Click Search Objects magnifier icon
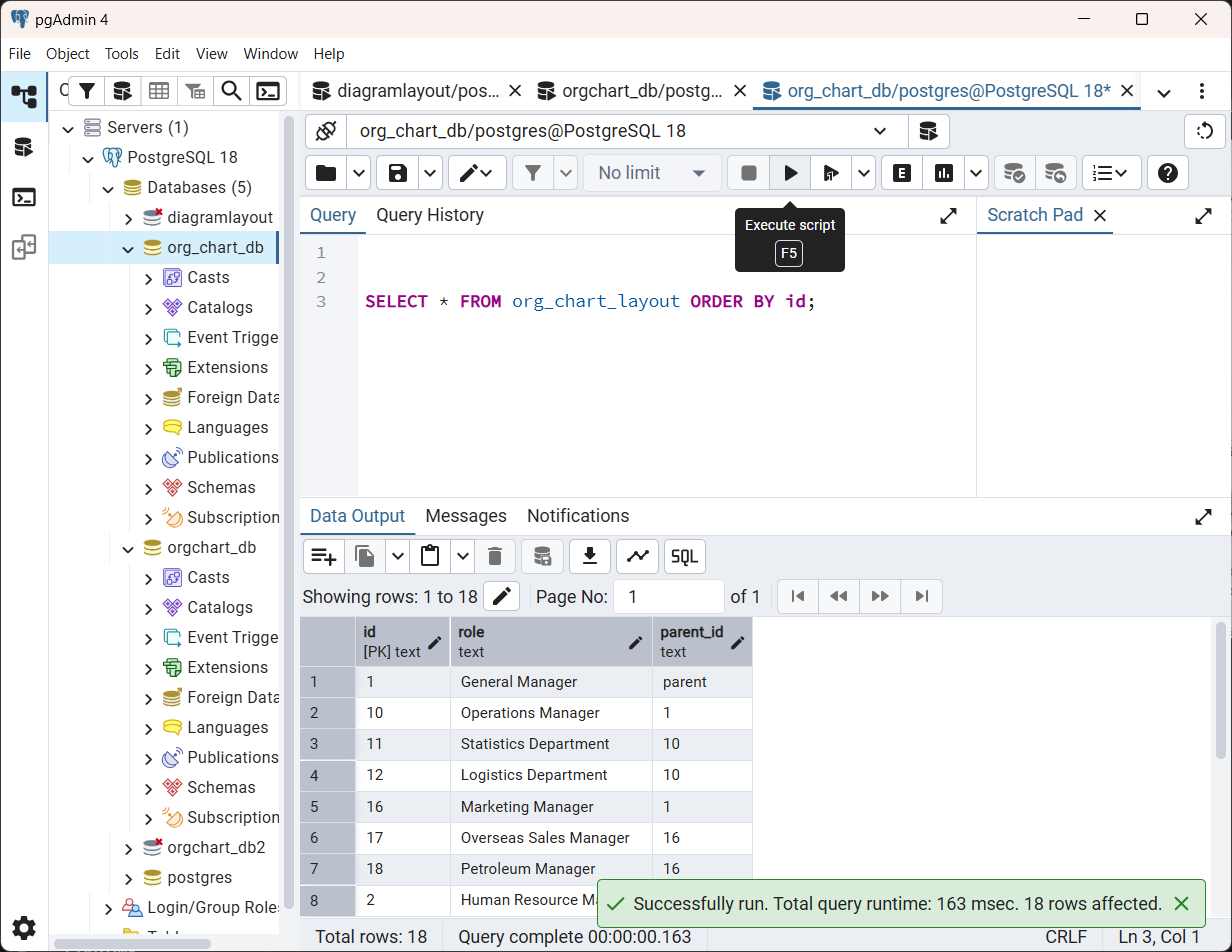 [x=231, y=91]
